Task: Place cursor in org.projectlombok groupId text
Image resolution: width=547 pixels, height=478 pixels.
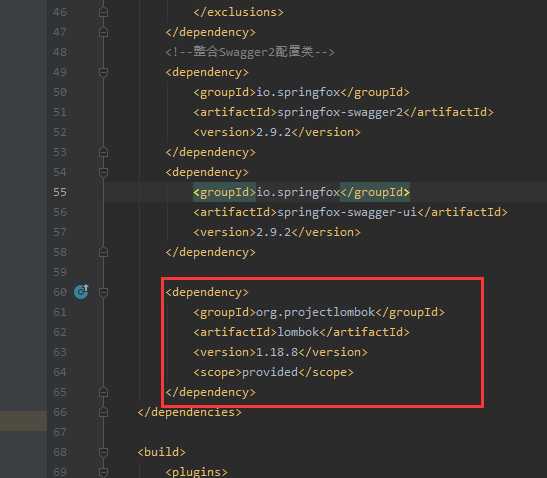Action: [315, 312]
